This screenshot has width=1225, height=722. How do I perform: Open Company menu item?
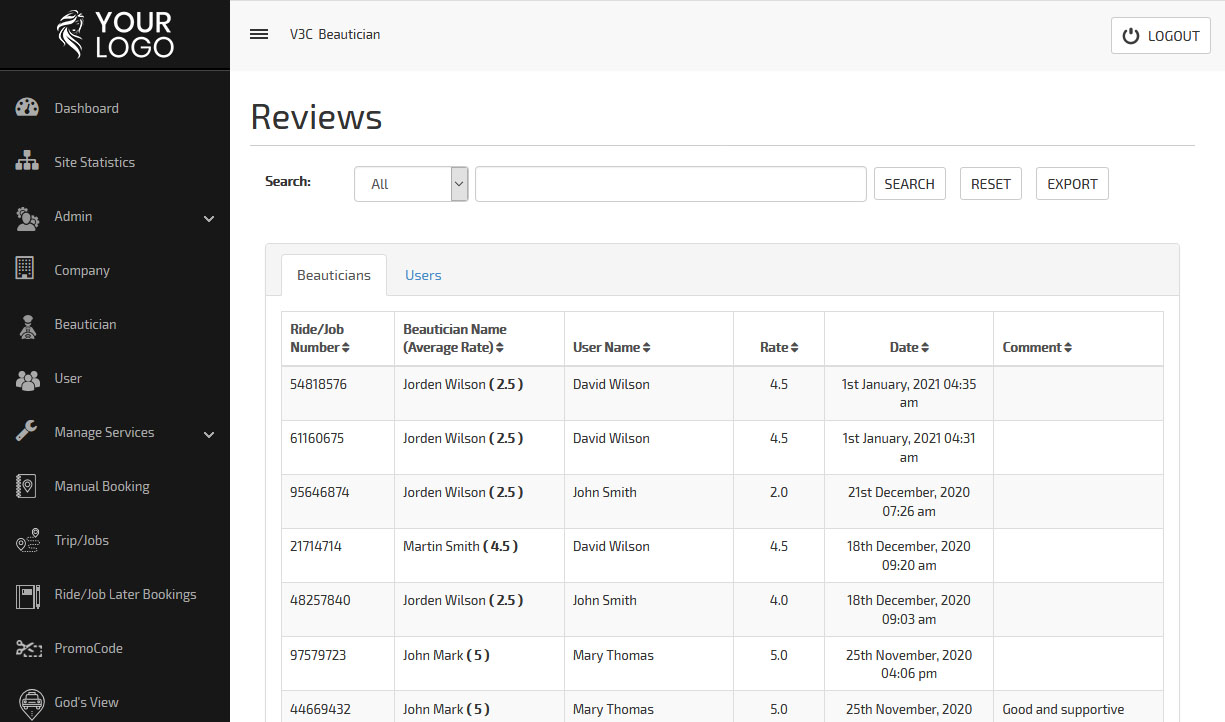pos(115,270)
